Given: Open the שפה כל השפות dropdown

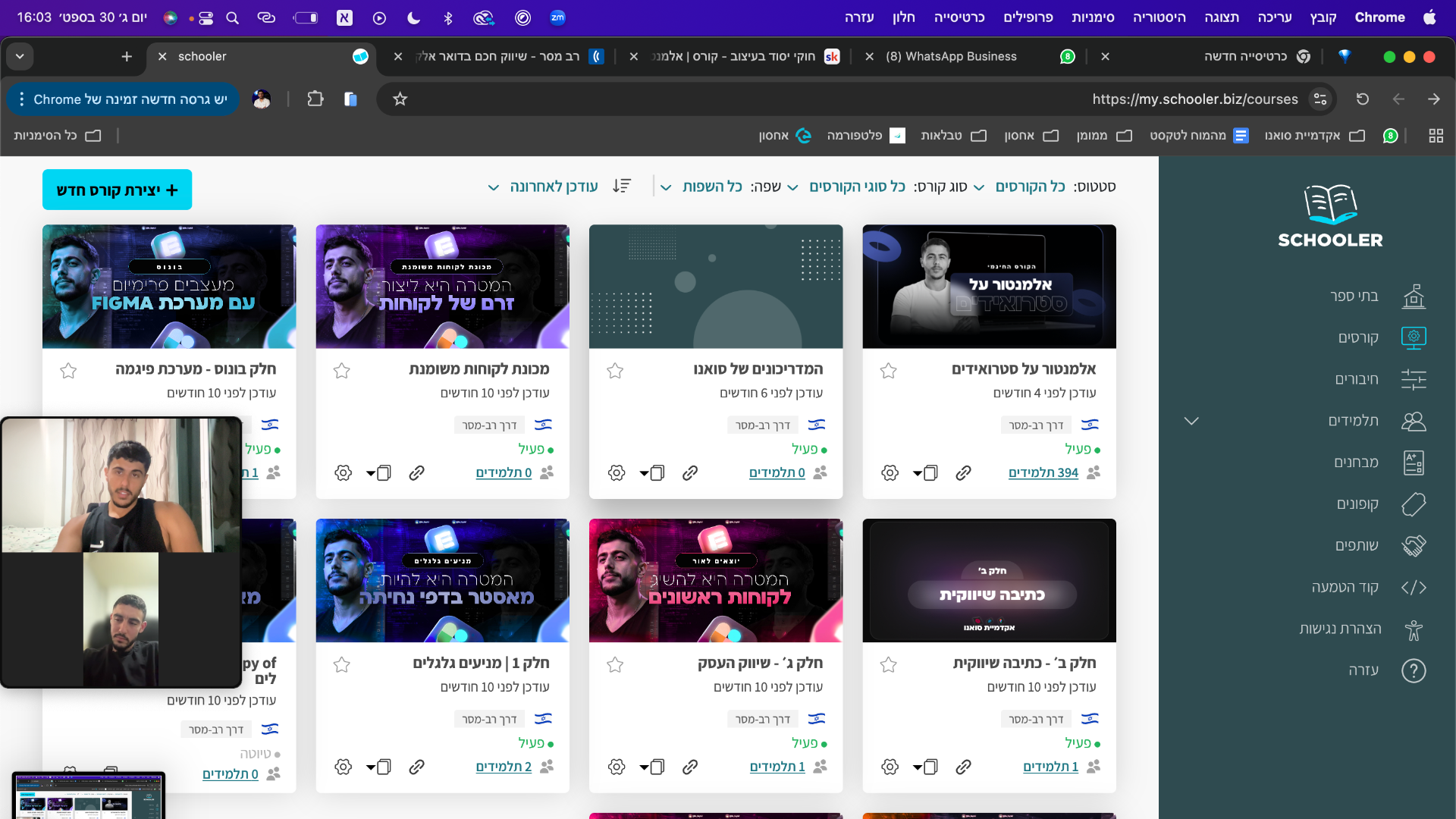Looking at the screenshot, I should (x=711, y=187).
